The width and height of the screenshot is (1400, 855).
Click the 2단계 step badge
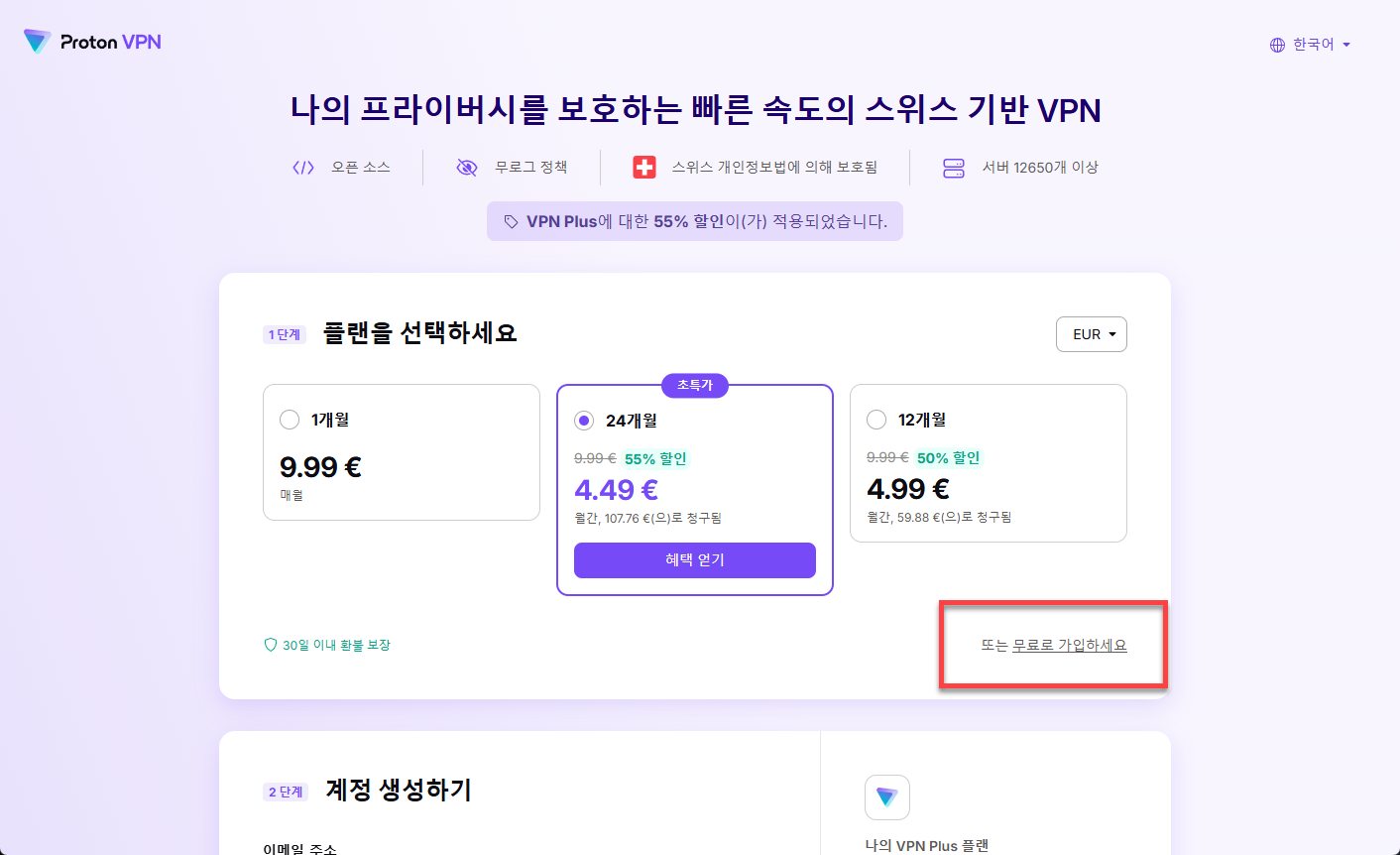click(x=286, y=793)
